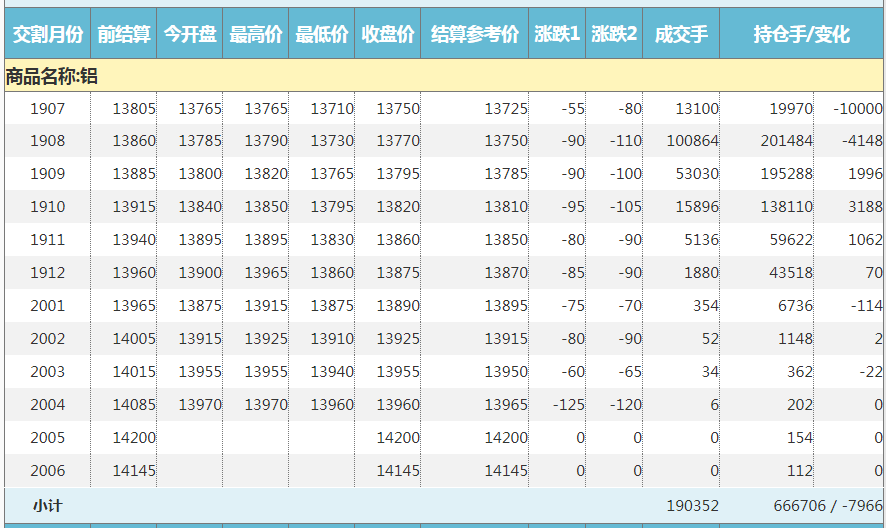Select the 涨跌1 column header

(x=557, y=35)
